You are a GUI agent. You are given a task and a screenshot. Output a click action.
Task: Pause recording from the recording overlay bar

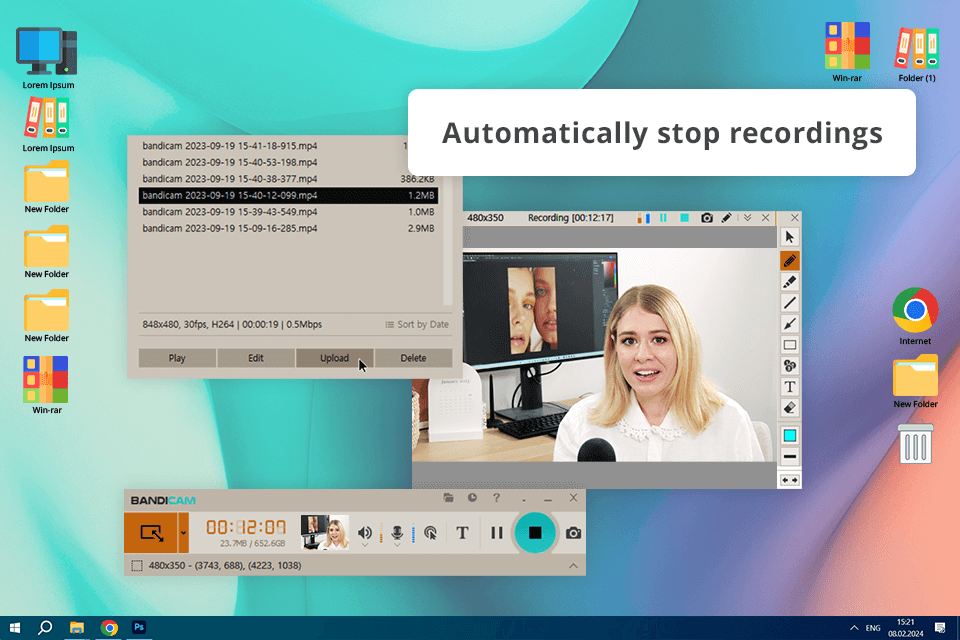663,218
